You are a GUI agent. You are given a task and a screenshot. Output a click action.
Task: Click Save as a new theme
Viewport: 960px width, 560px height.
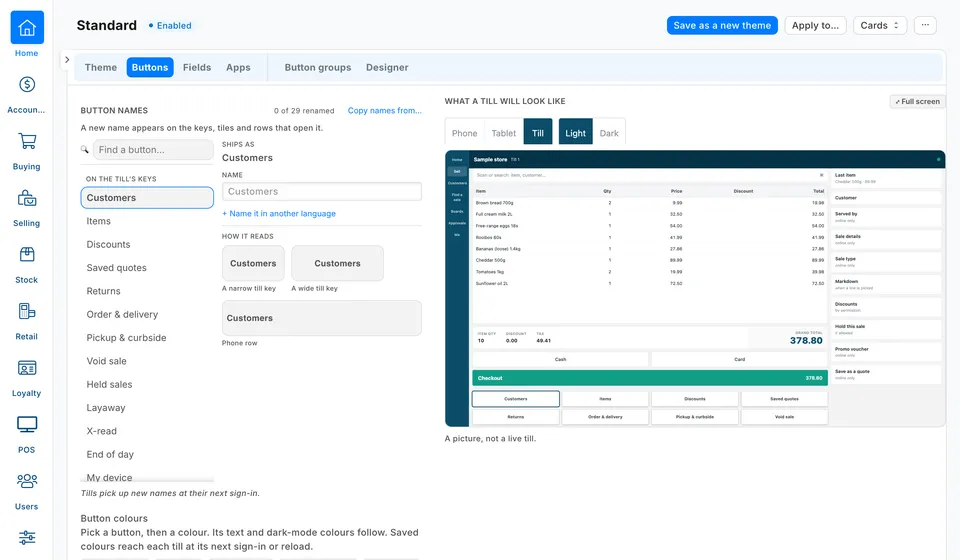(x=722, y=25)
